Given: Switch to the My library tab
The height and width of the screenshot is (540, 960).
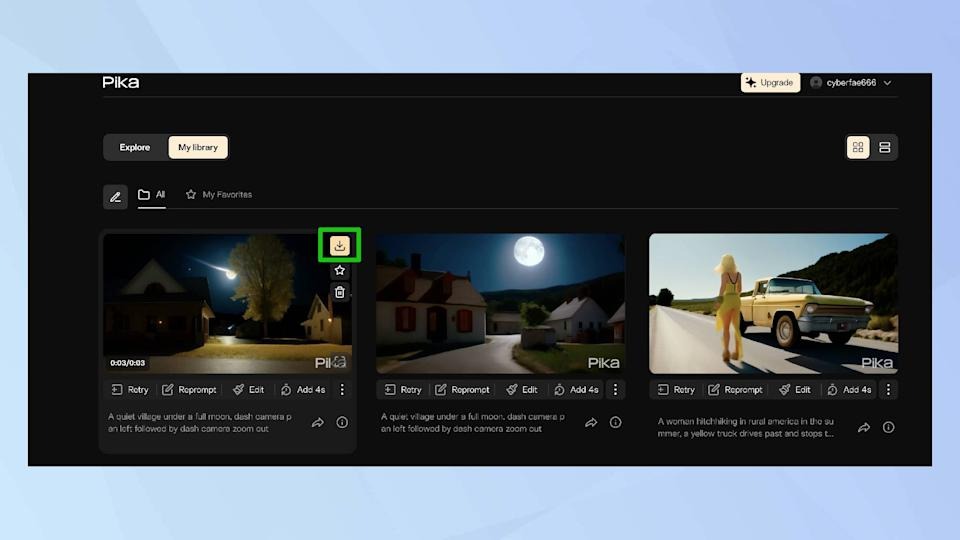Looking at the screenshot, I should coord(198,148).
